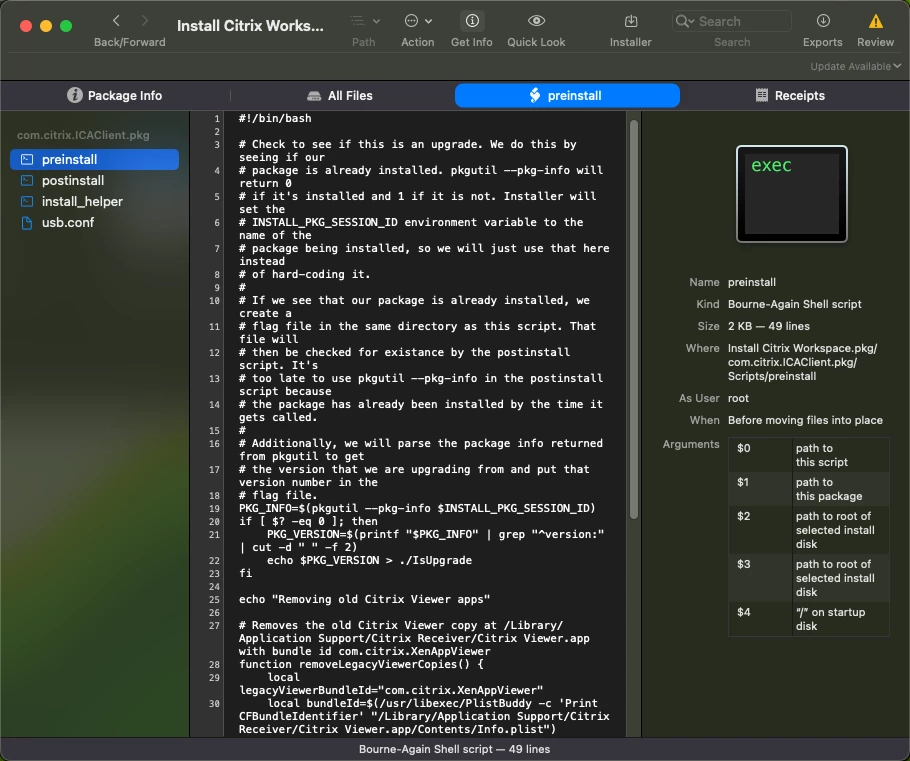Switch to the Receipts tab
Image resolution: width=910 pixels, height=761 pixels.
(x=790, y=95)
